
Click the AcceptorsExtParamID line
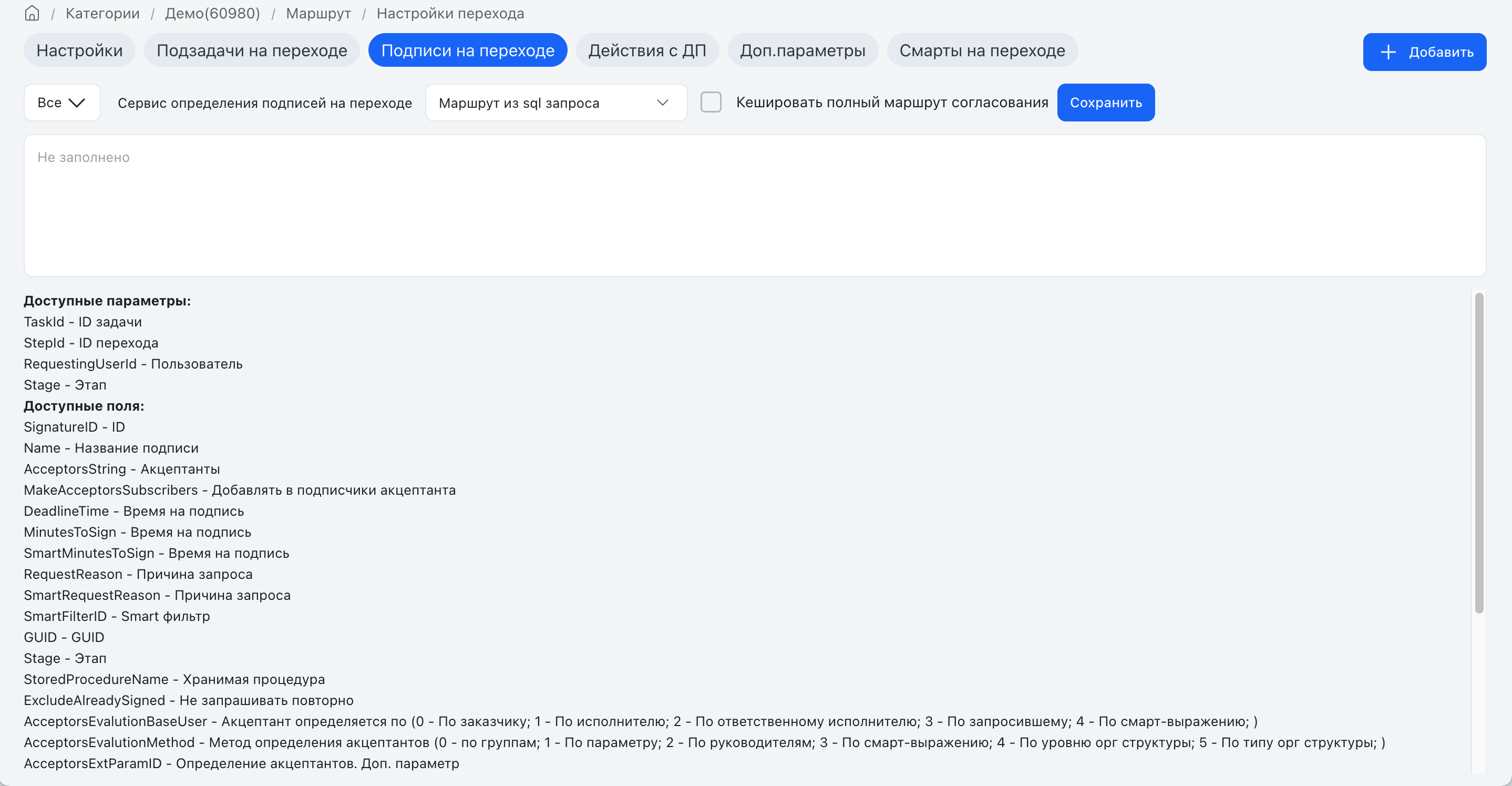(x=242, y=764)
